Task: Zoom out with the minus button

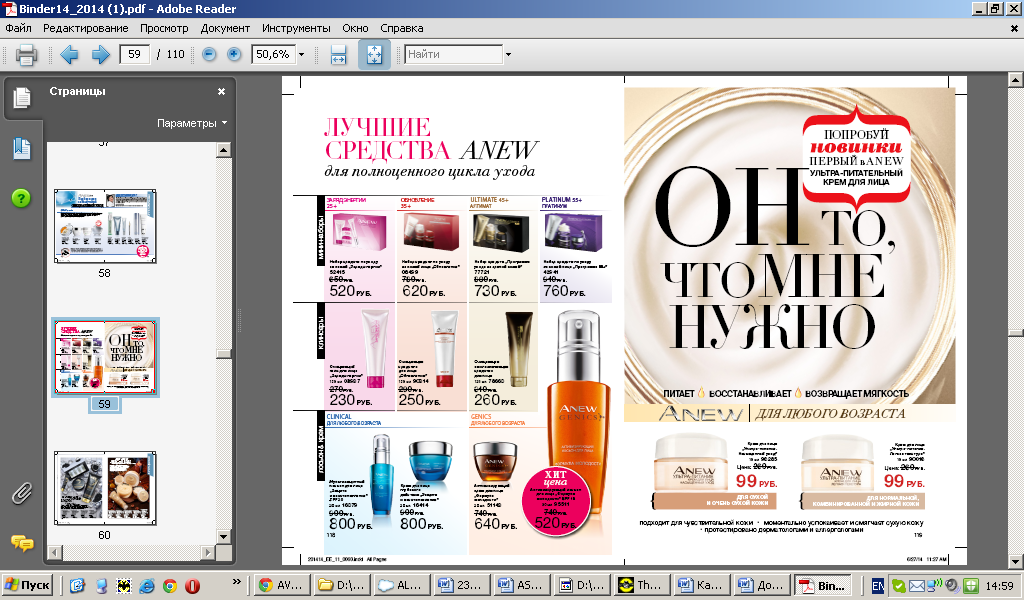Action: (x=209, y=54)
